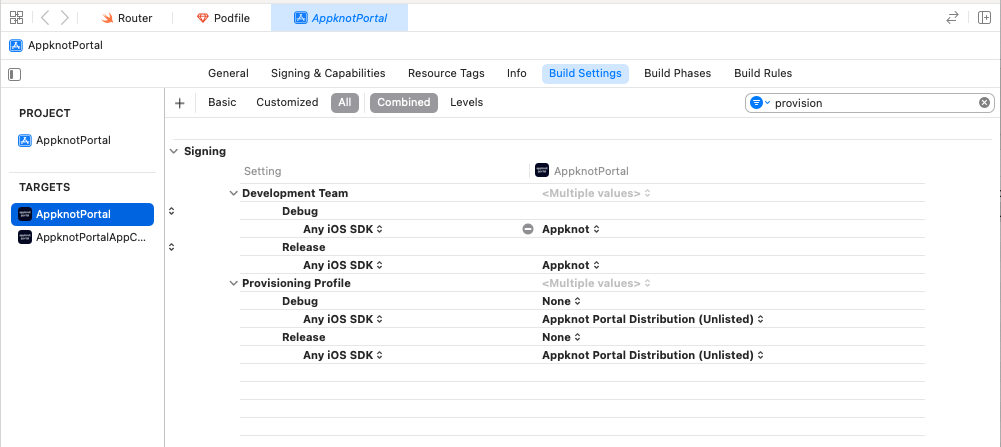This screenshot has width=1001, height=447.
Task: Select the AppknotPortal project tab
Action: [340, 18]
